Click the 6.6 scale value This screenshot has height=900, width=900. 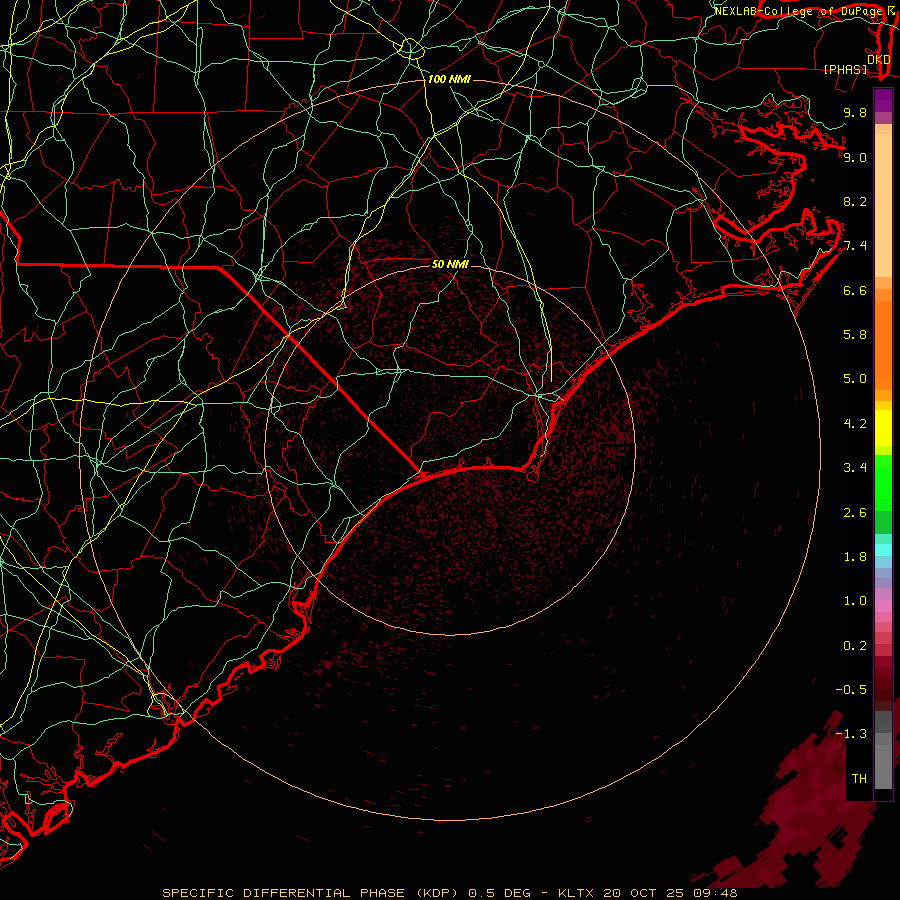(x=855, y=290)
